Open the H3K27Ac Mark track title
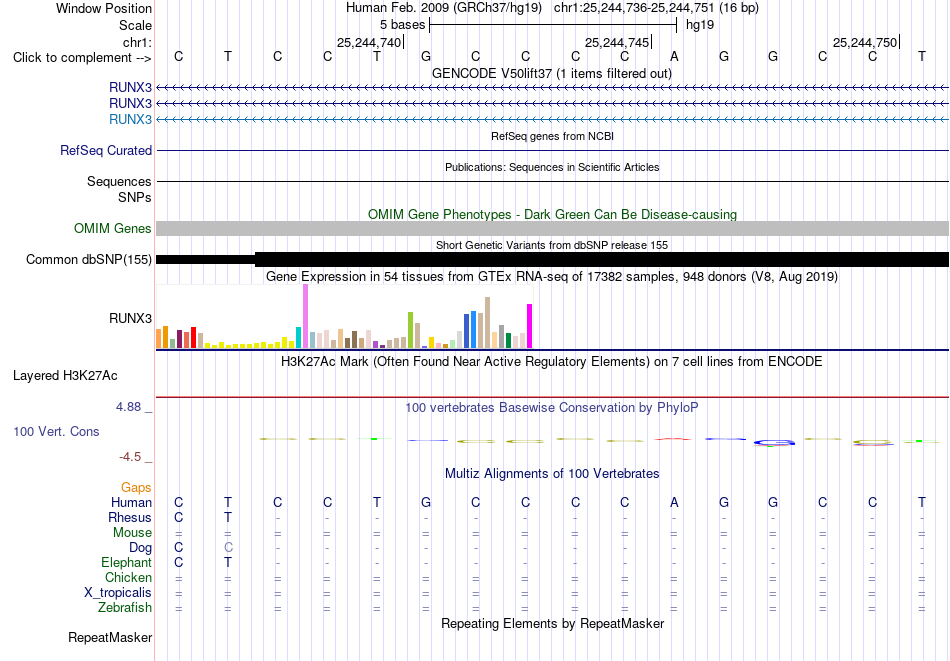 (x=552, y=362)
